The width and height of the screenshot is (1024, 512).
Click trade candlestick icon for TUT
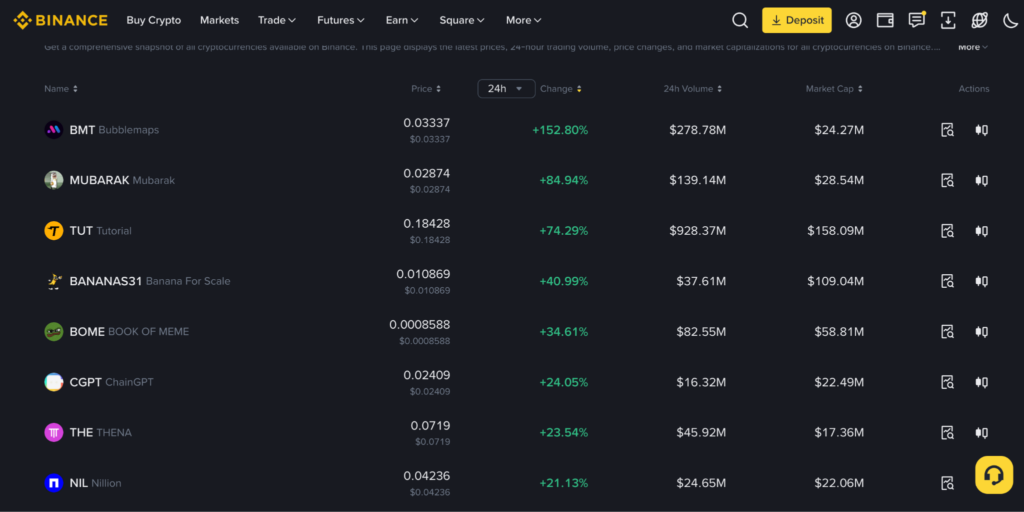[981, 231]
